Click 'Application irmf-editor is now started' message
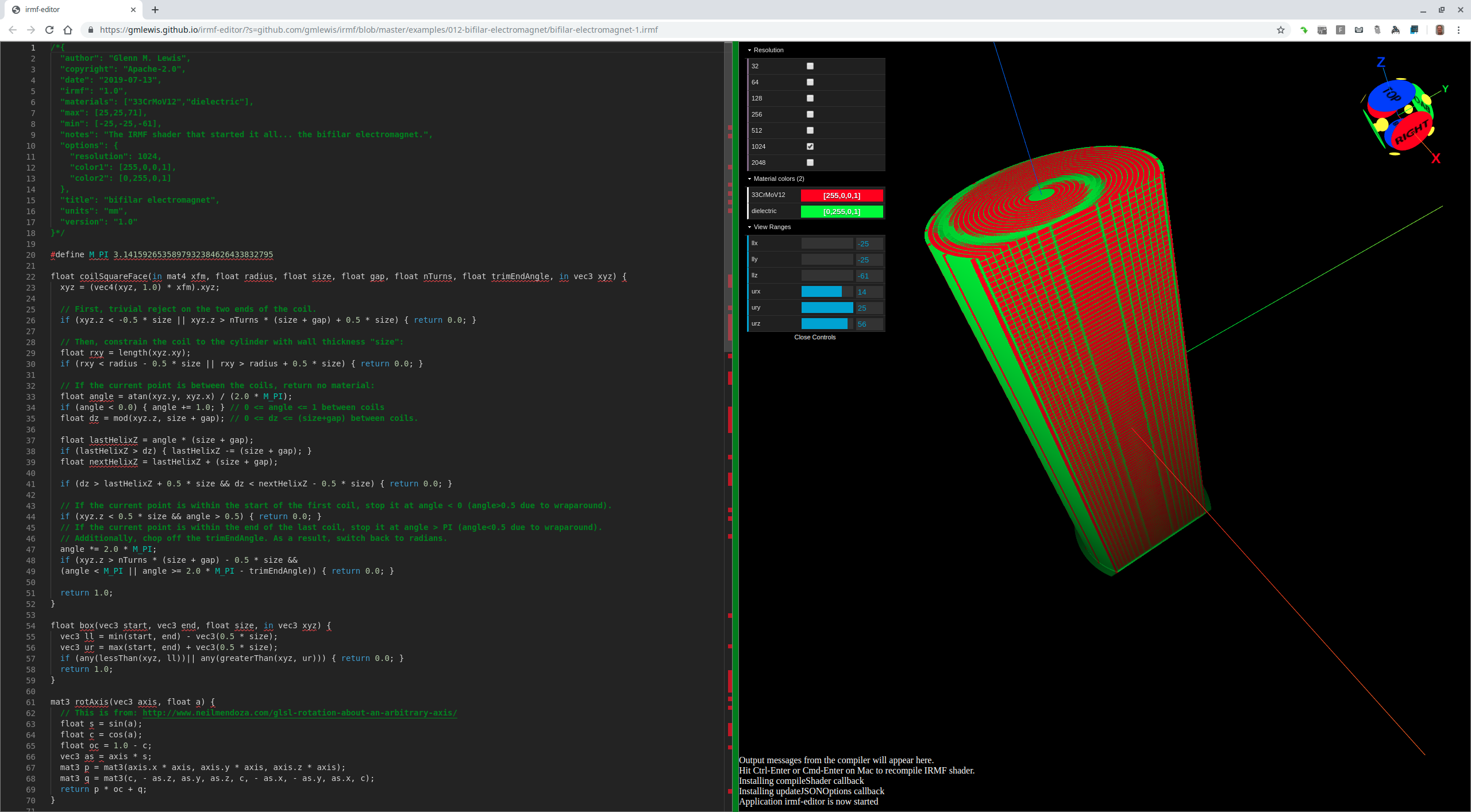The width and height of the screenshot is (1471, 812). click(808, 802)
